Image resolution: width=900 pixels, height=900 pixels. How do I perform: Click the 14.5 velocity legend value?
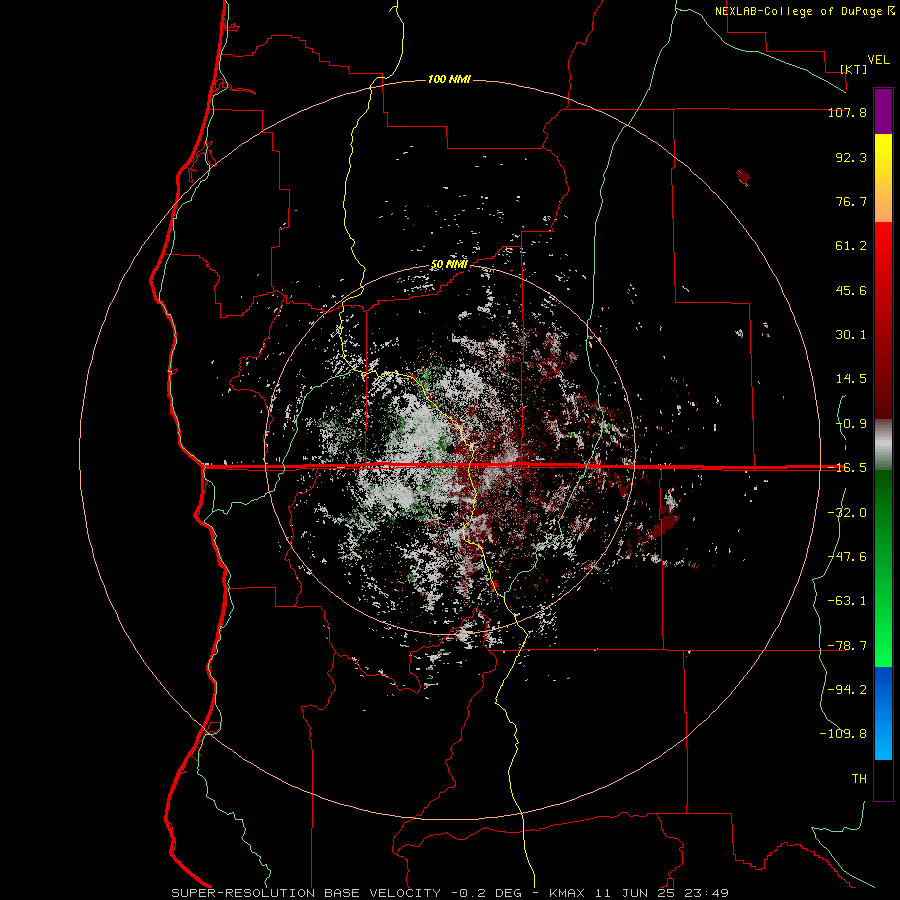[x=851, y=379]
